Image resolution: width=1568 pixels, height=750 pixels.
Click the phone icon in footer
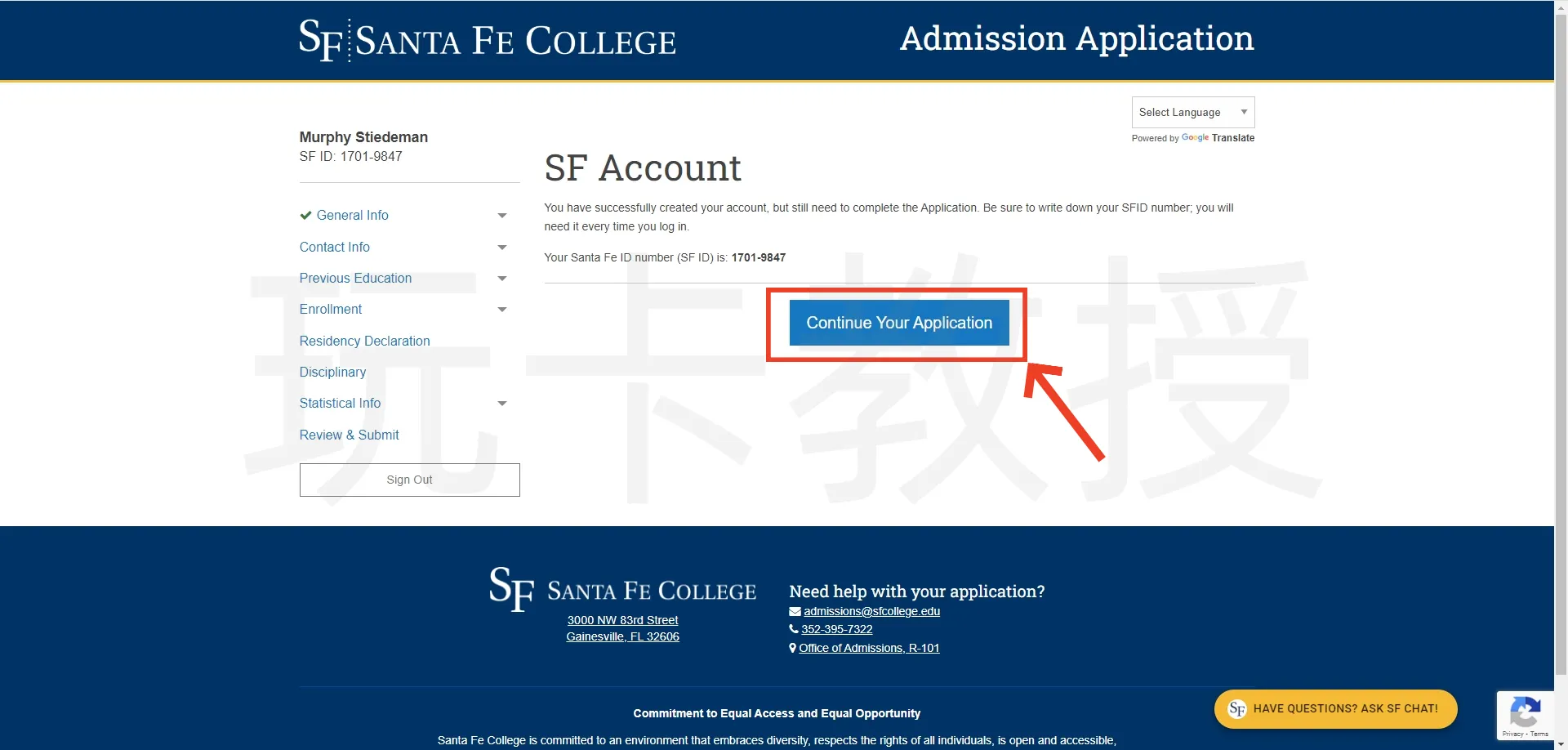coord(793,629)
